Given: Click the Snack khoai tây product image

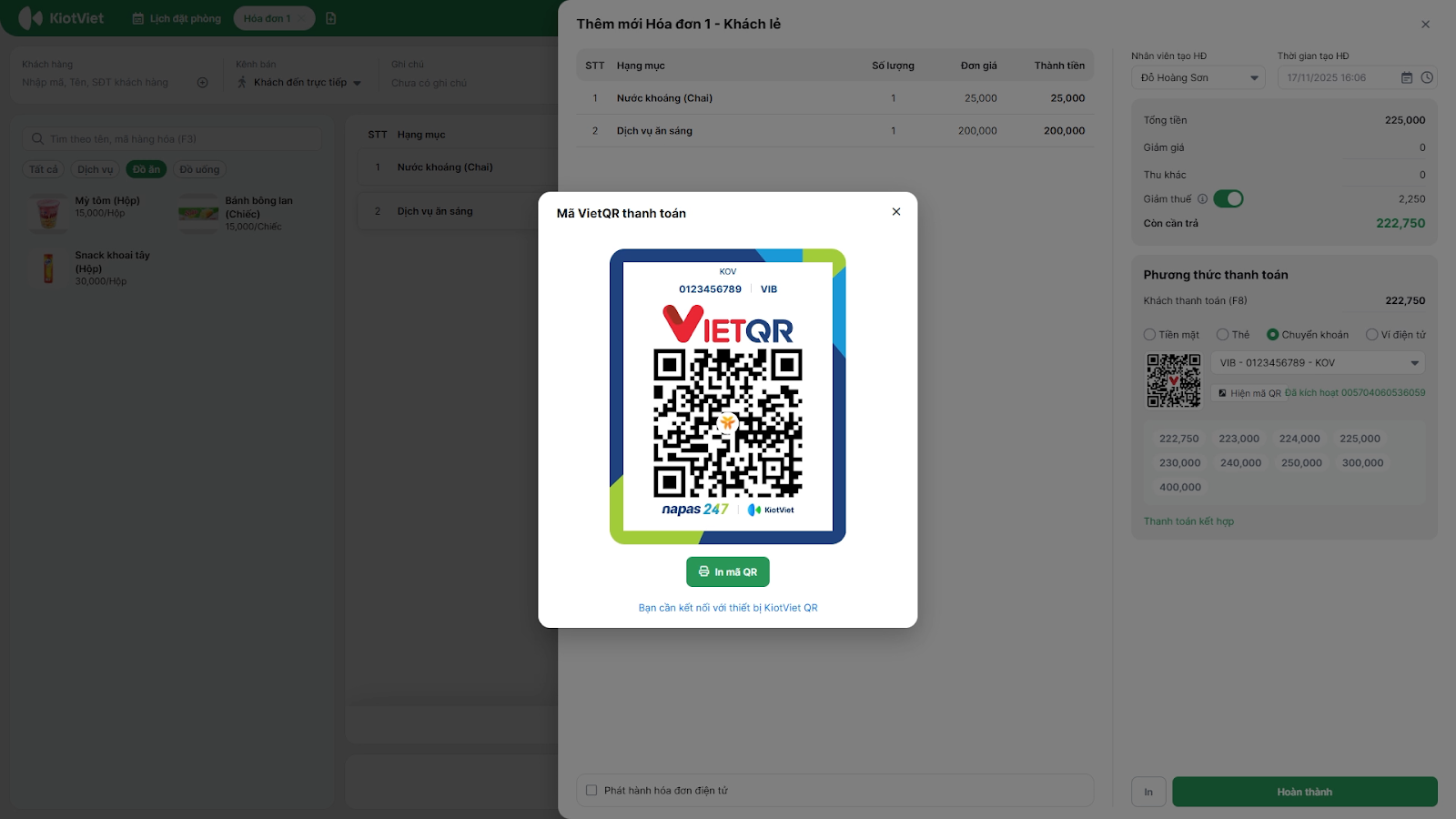Looking at the screenshot, I should (x=47, y=268).
